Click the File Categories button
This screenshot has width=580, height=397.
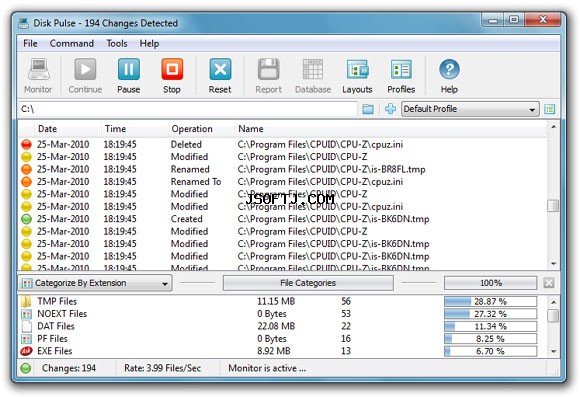pyautogui.click(x=308, y=283)
